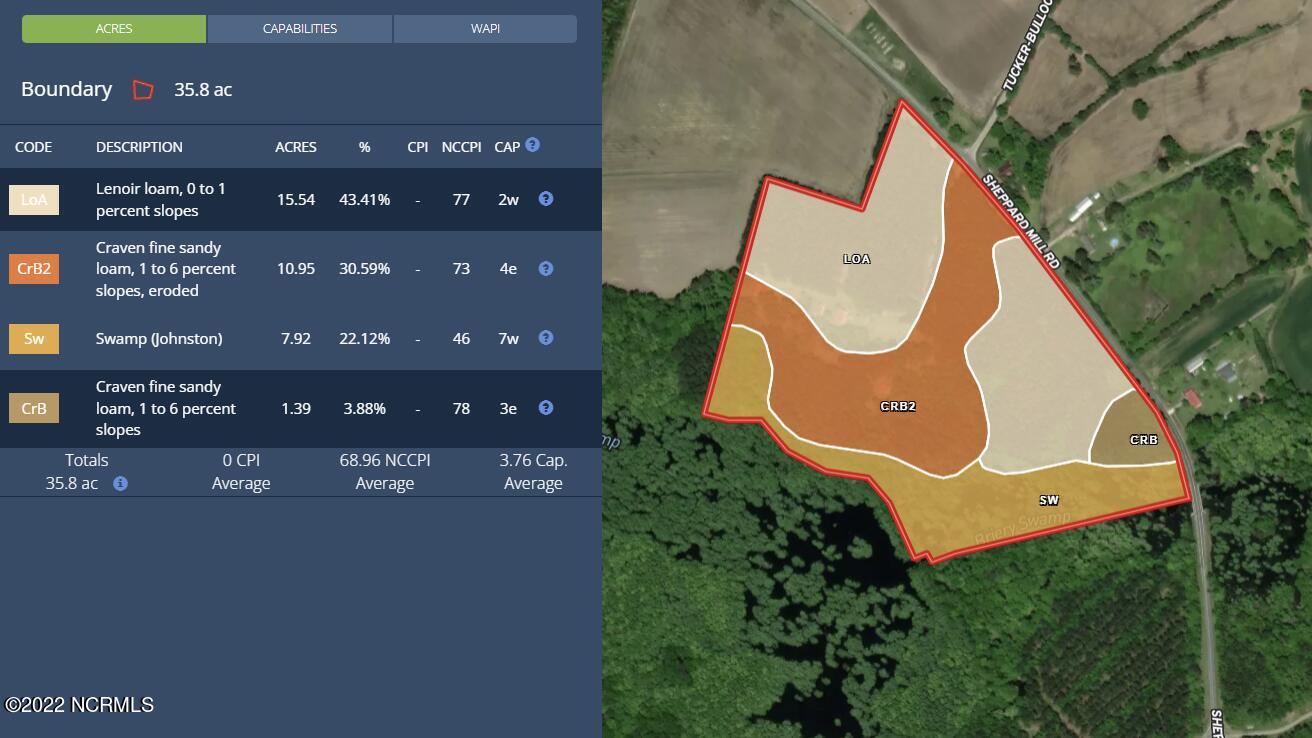Show info for CrB Craven row

pyautogui.click(x=546, y=408)
